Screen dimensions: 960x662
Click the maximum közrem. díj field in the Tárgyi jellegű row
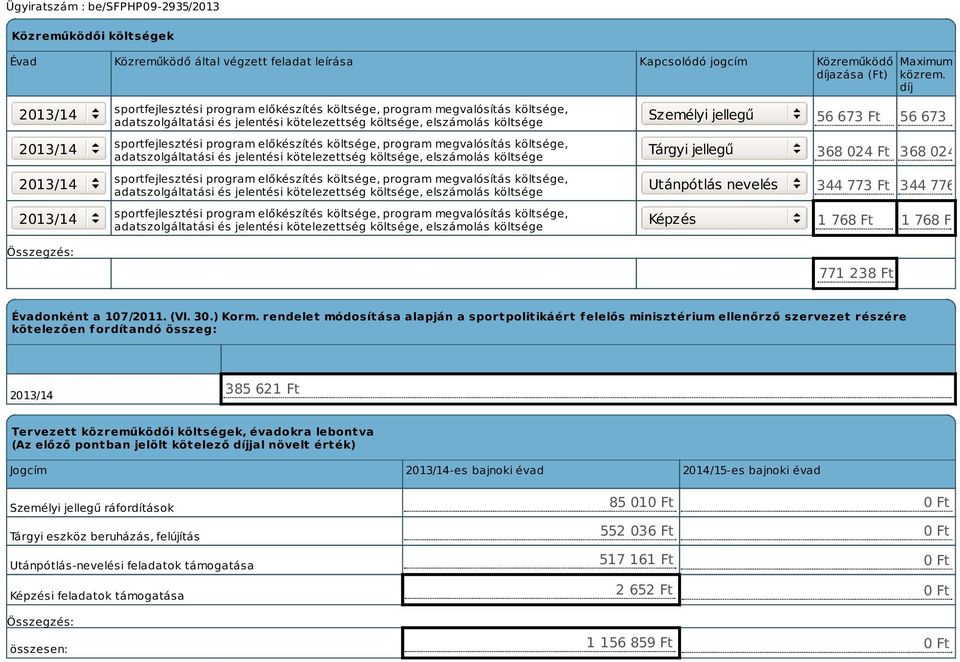click(x=926, y=151)
